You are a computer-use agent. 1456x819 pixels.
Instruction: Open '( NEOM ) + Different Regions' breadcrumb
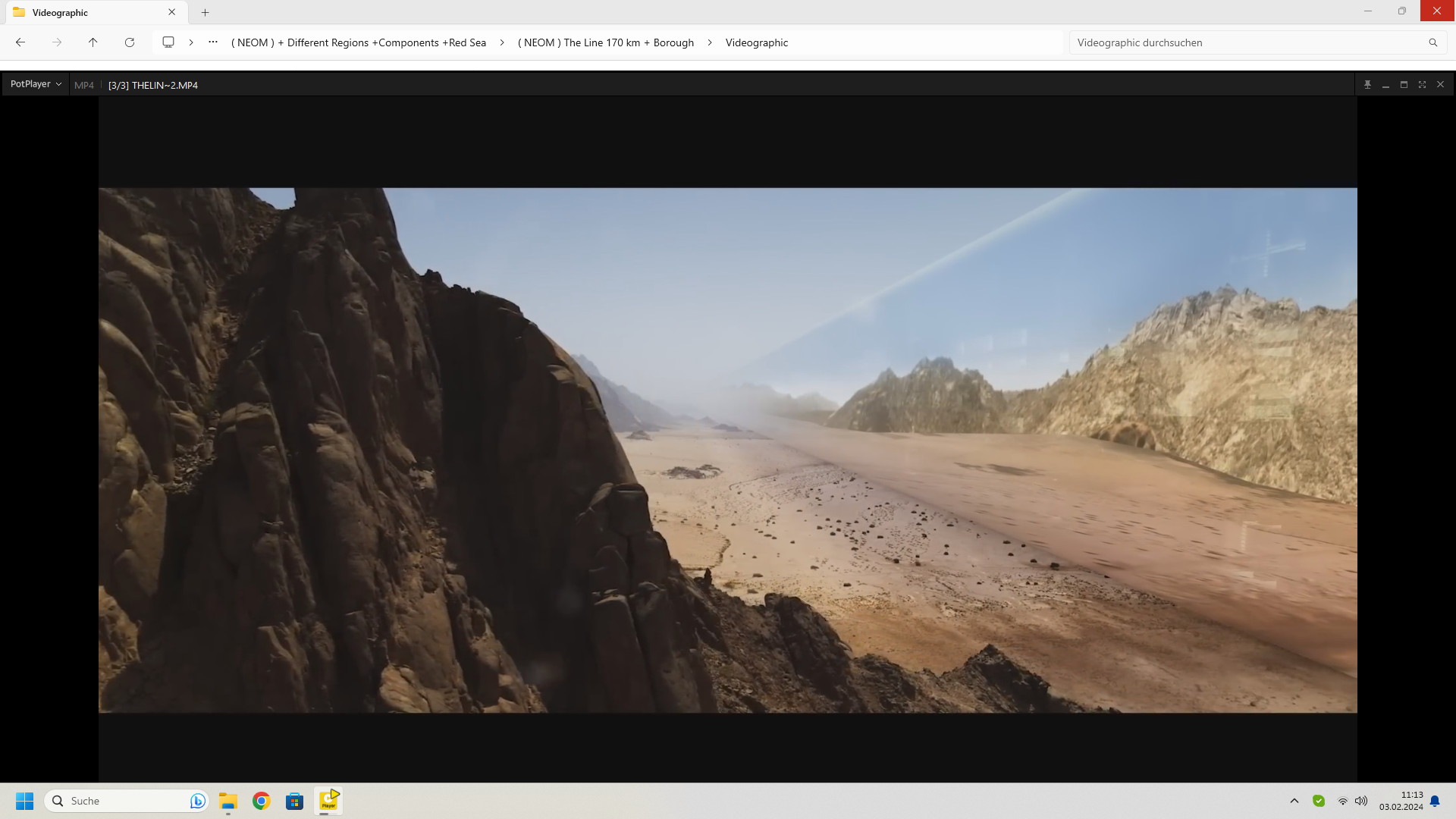point(359,42)
